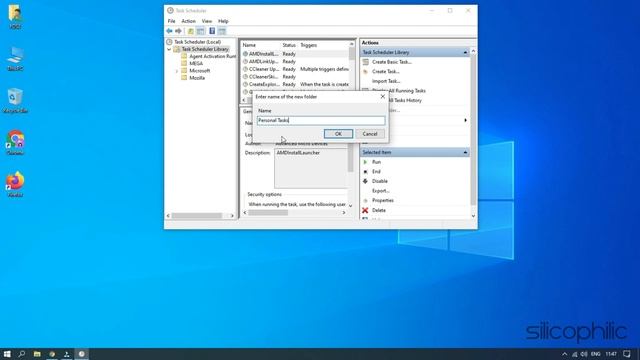Open the Windows Start button
Screen dimensions: 640x360
[x=7, y=354]
